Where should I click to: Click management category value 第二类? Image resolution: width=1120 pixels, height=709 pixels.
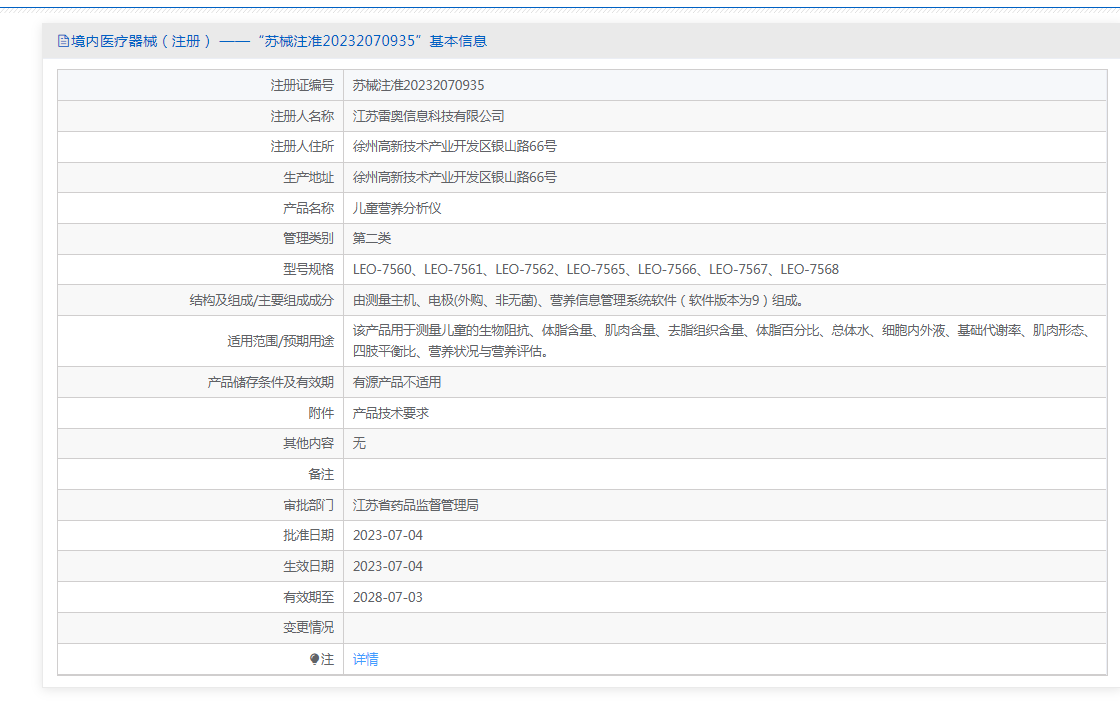point(372,238)
